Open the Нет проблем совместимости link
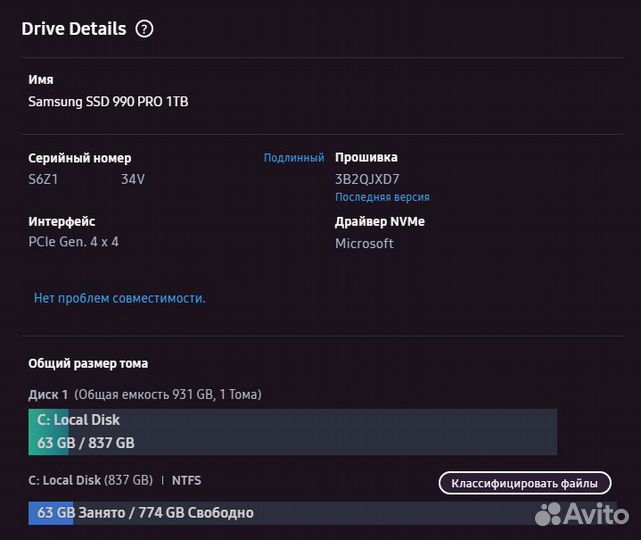The image size is (641, 540). click(x=119, y=298)
